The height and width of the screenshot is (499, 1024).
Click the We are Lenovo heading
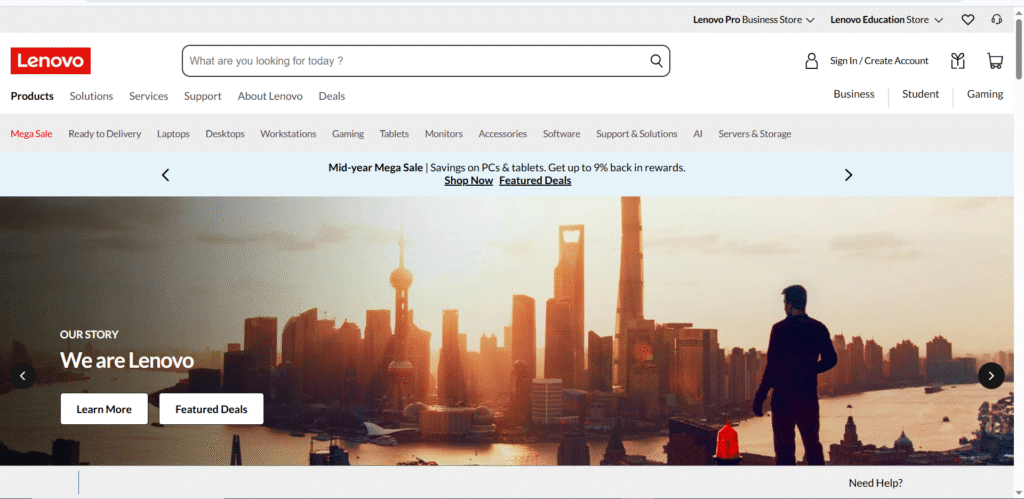pos(127,361)
